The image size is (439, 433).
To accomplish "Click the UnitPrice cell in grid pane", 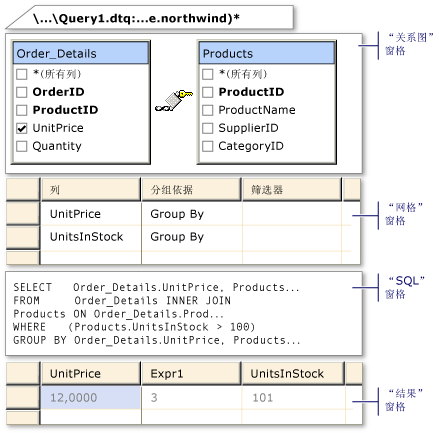I will pos(91,214).
